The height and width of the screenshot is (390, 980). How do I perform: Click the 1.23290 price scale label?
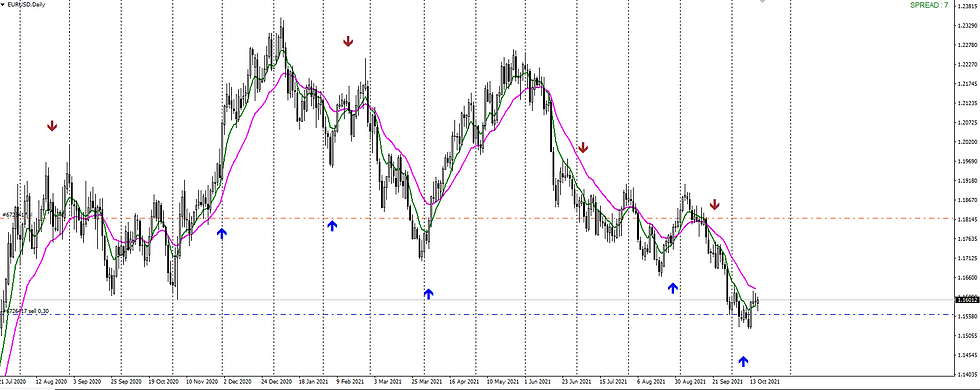pos(968,26)
